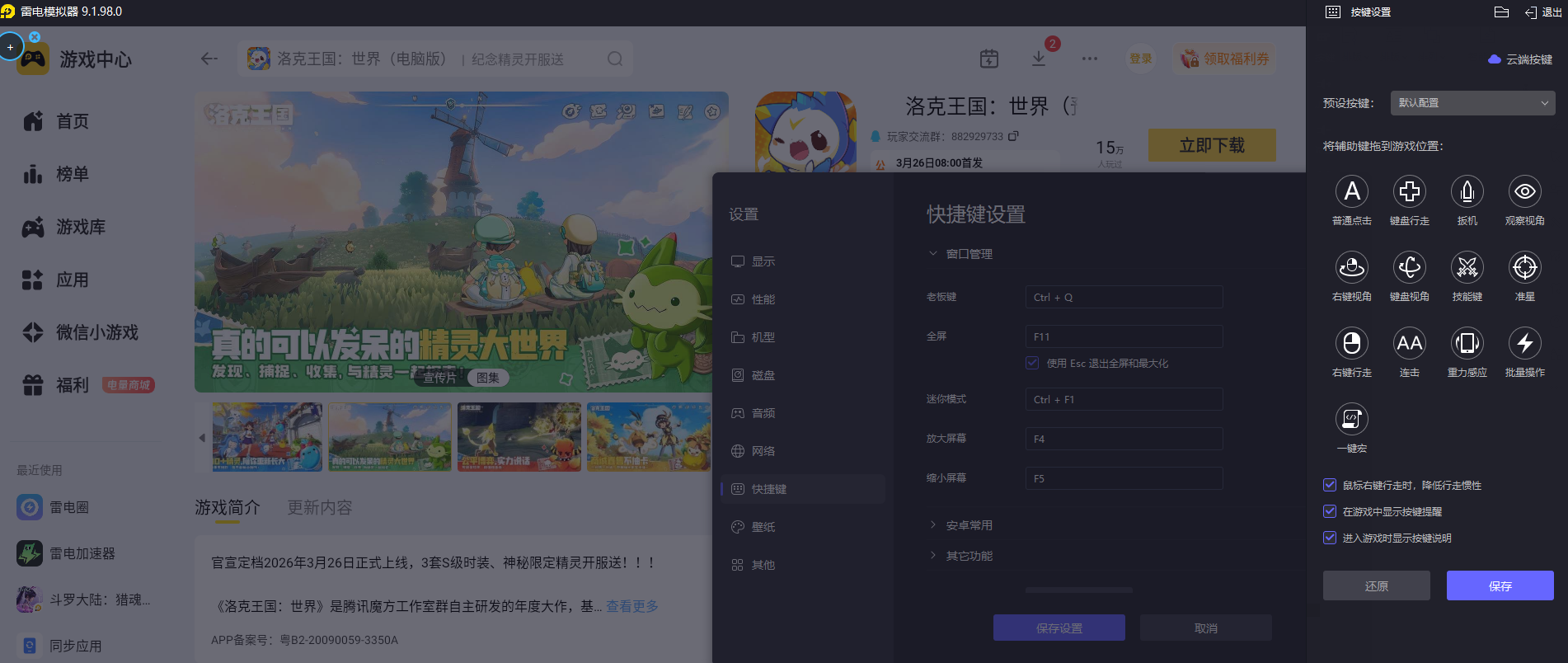Click the 老板键 shortcut field Ctrl + Q
This screenshot has width=1568, height=663.
(1124, 297)
